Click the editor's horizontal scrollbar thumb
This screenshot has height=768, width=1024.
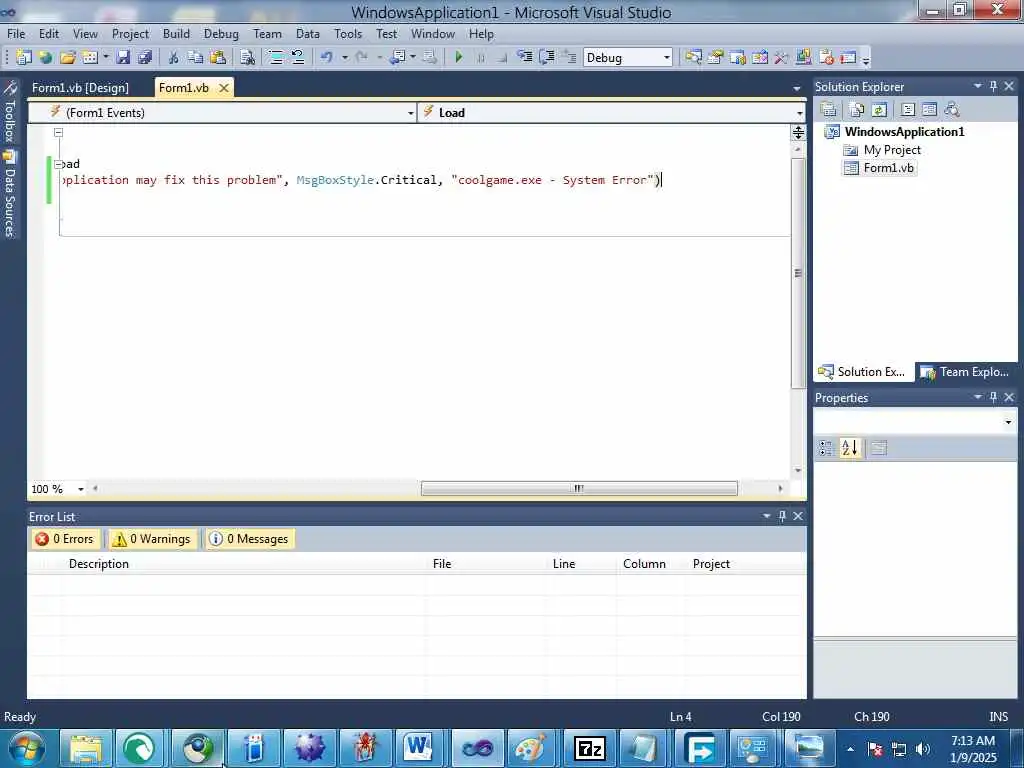[x=579, y=488]
